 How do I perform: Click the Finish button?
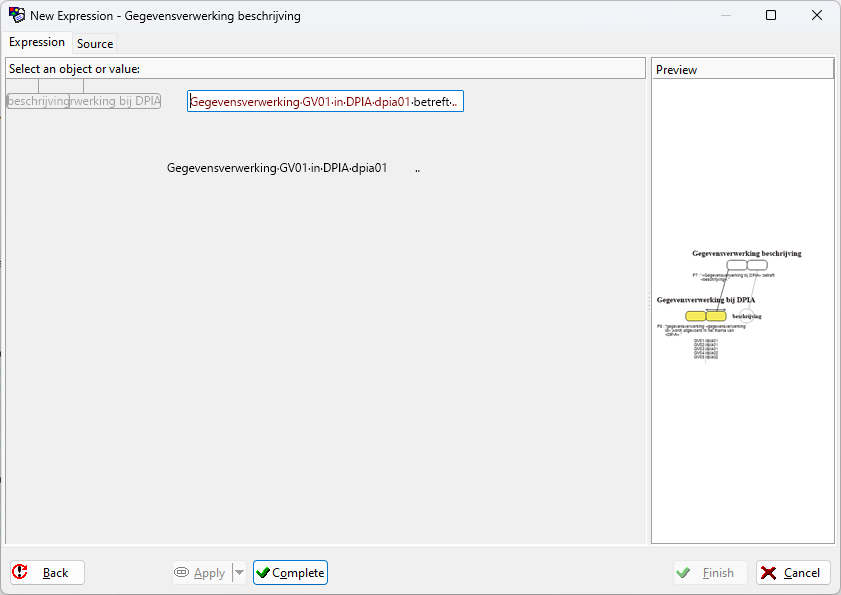point(708,573)
